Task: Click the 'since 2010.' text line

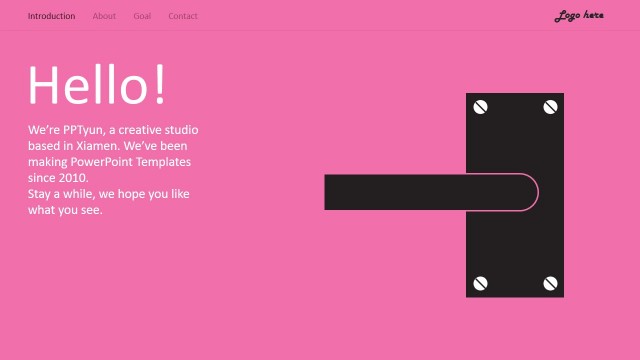Action: point(58,178)
